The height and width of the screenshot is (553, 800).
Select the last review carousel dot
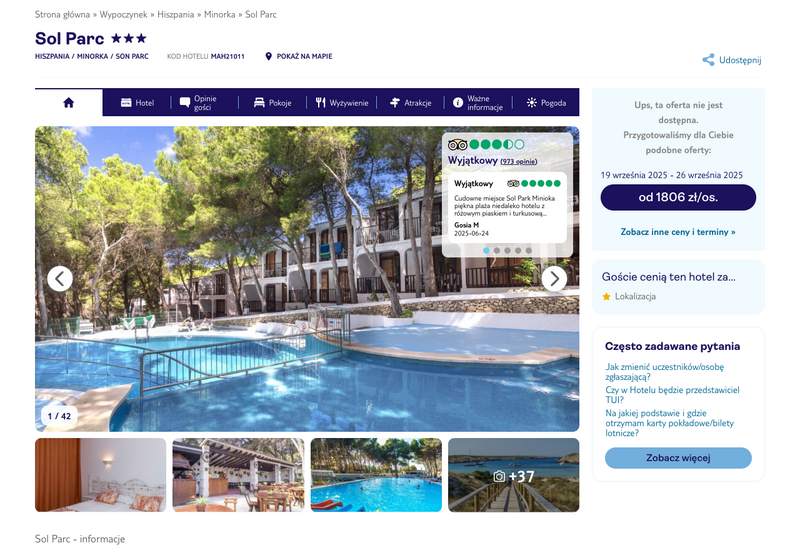pos(529,250)
